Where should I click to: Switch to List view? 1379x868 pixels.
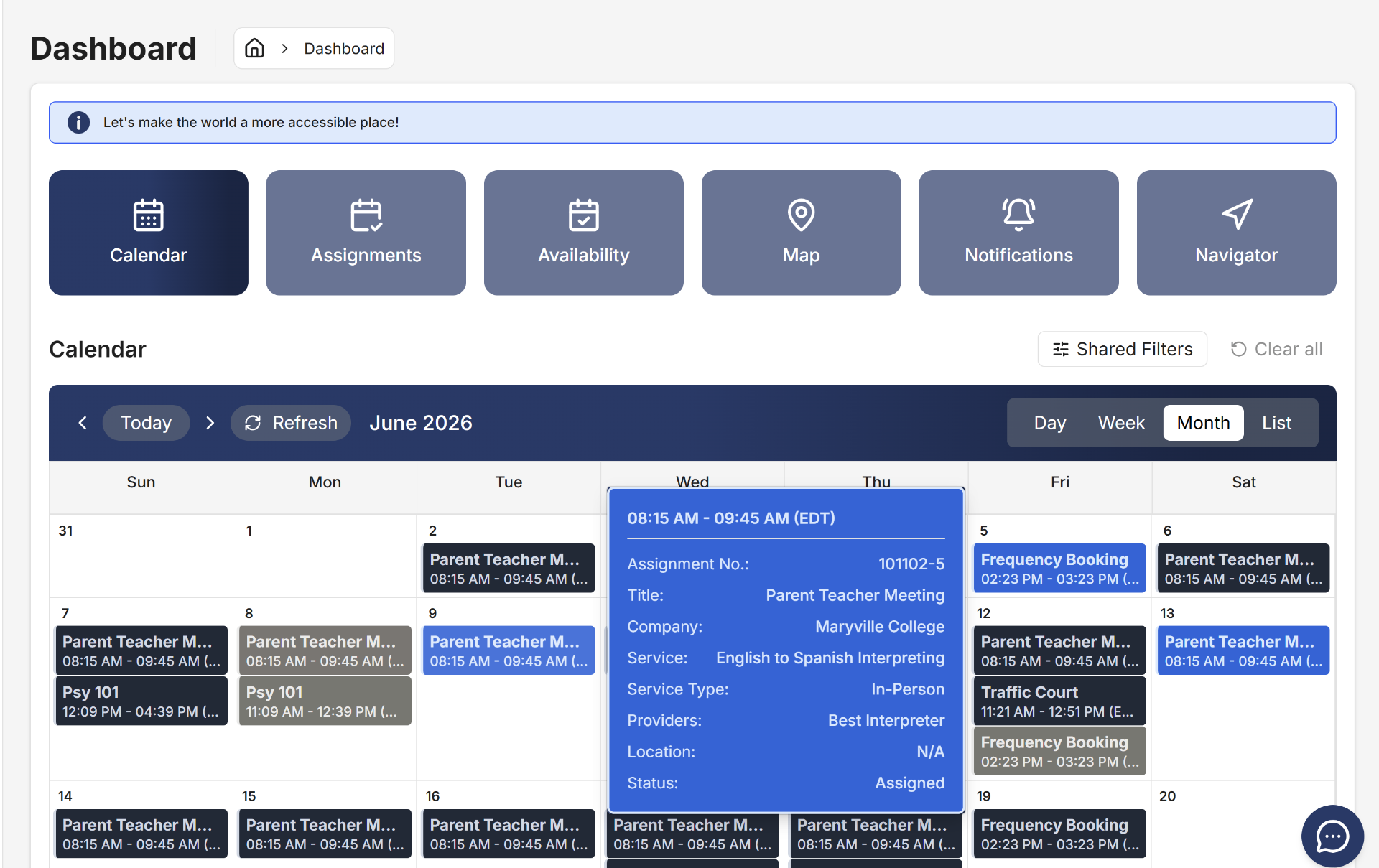[1277, 423]
